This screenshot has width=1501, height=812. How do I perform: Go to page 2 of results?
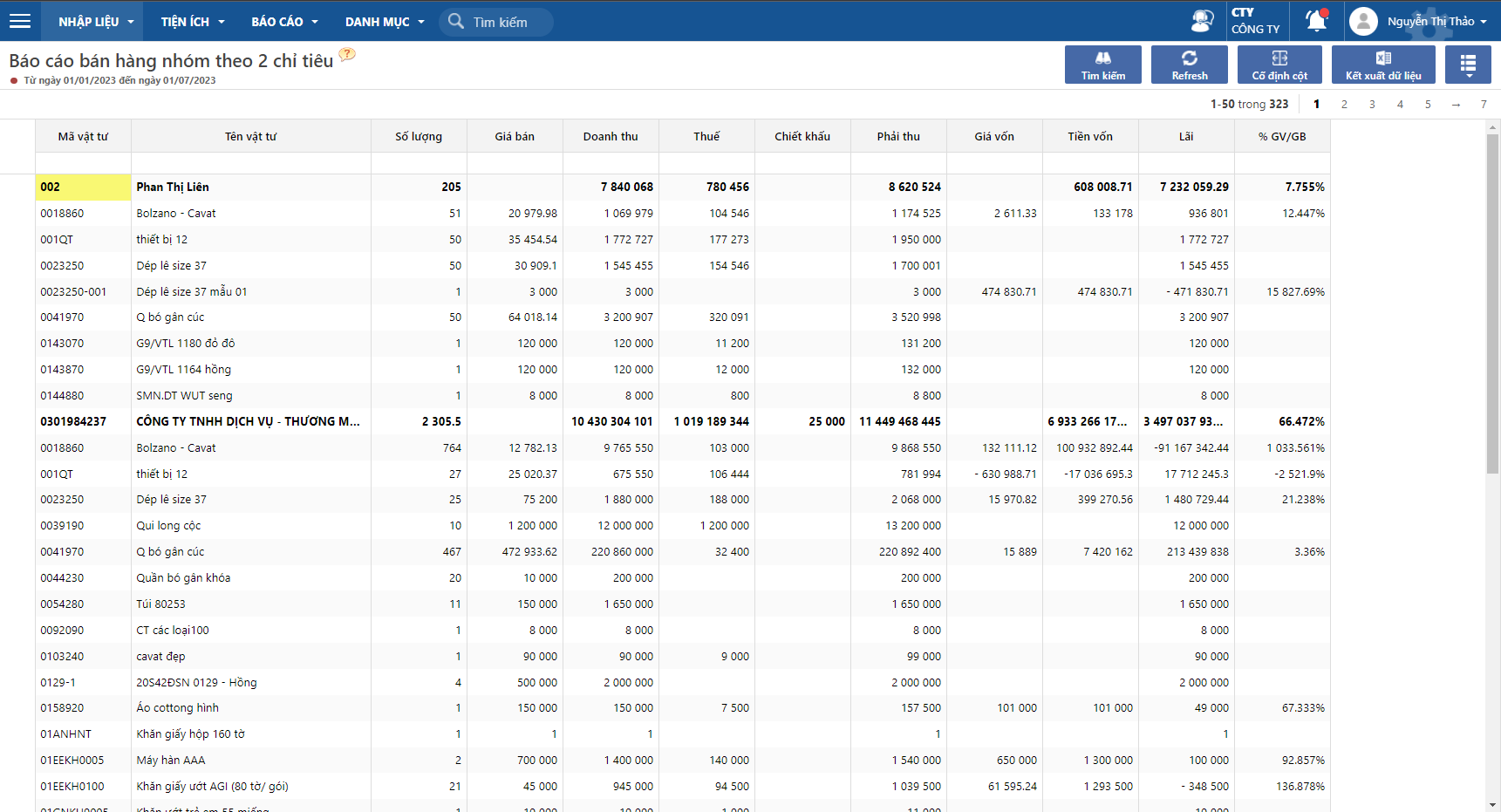(x=1344, y=104)
